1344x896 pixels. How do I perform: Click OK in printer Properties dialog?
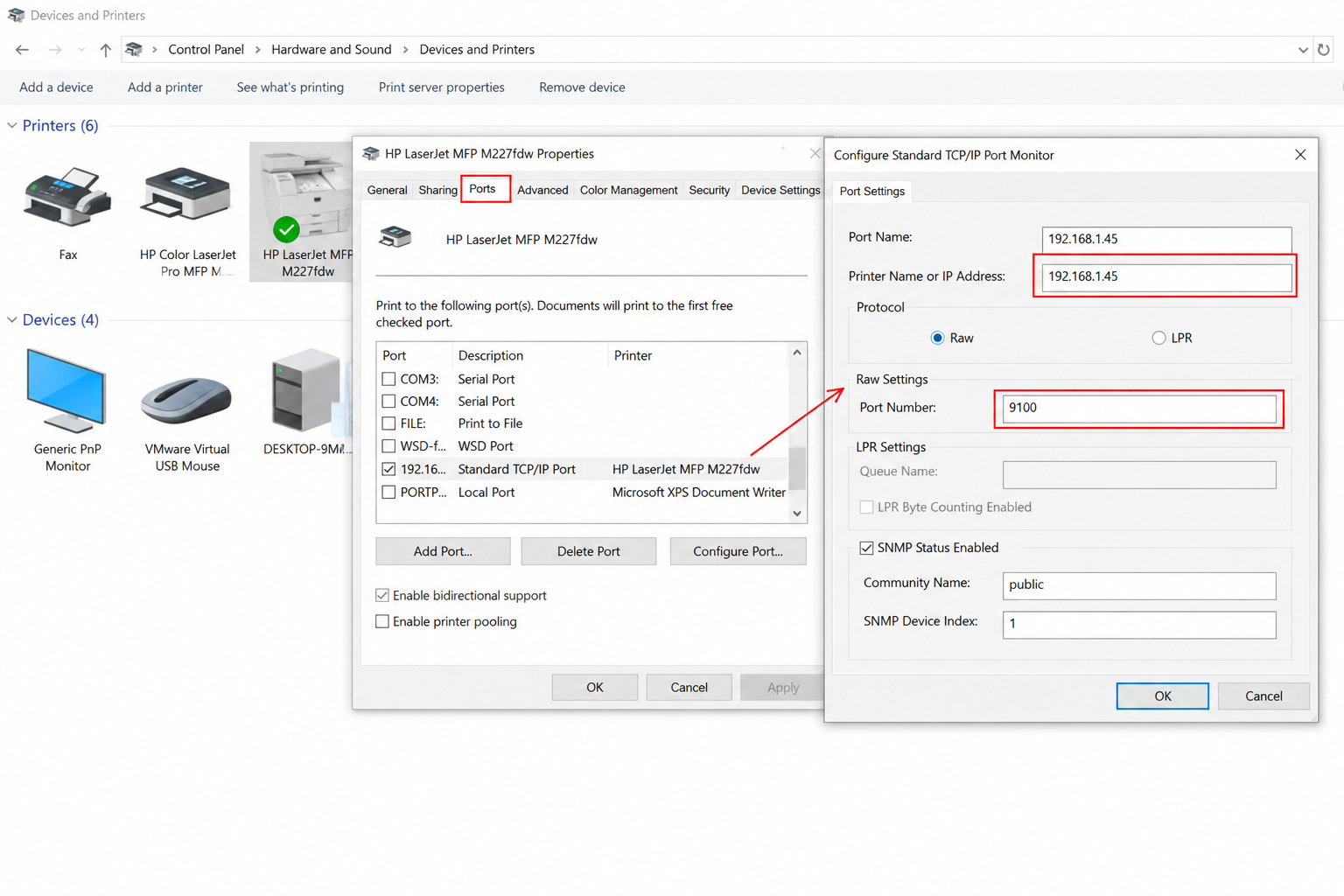tap(595, 687)
